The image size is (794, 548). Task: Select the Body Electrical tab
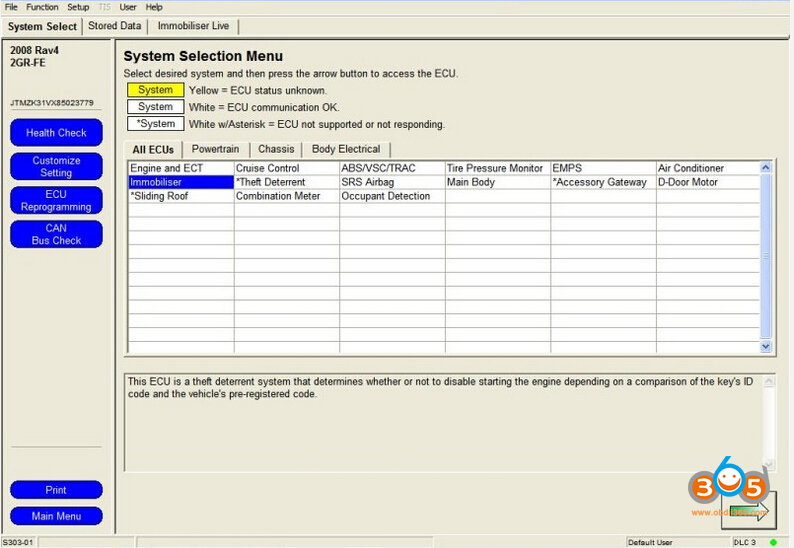[x=346, y=149]
